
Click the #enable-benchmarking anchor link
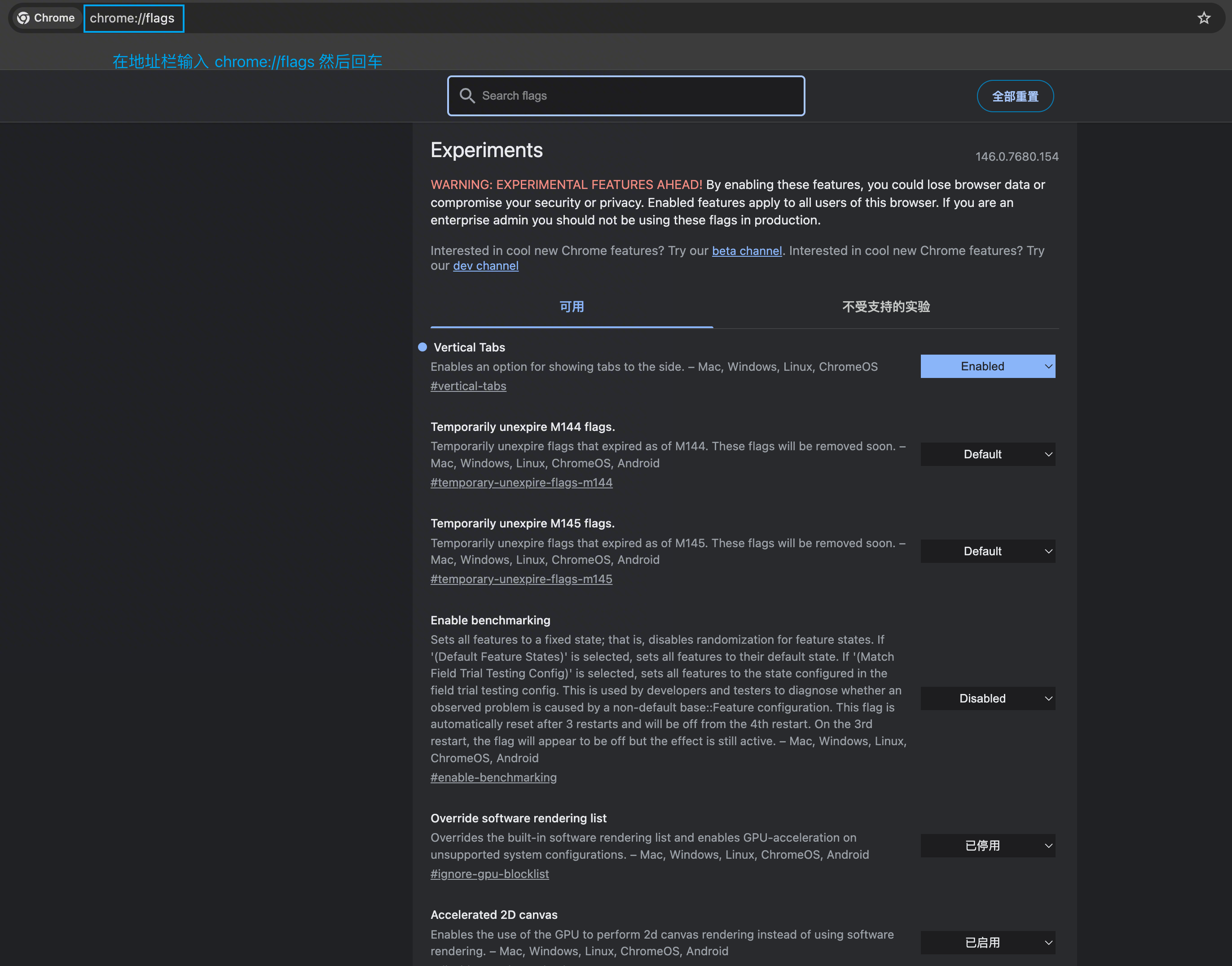coord(493,777)
